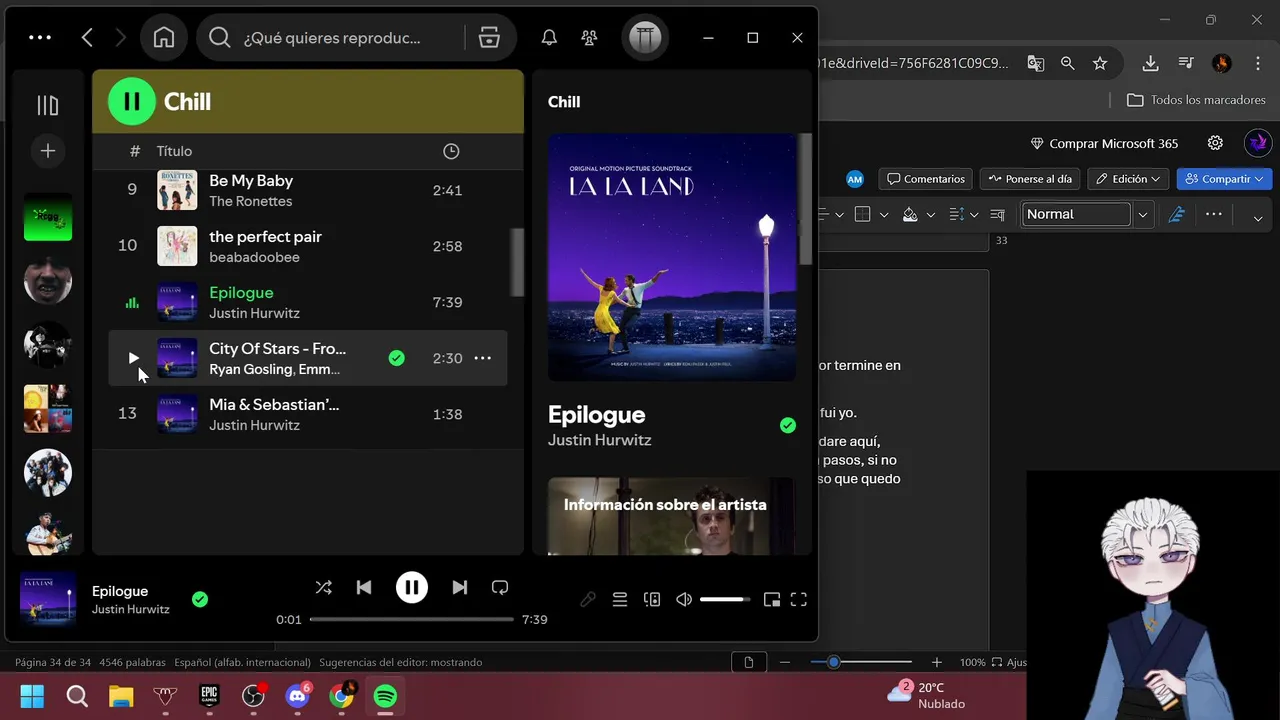Select the Epilogue track row
Viewport: 1280px width, 720px height.
[x=307, y=302]
